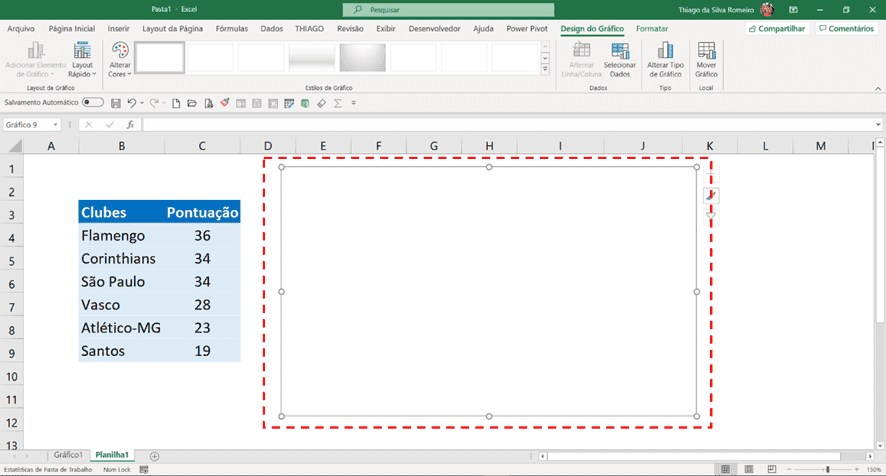Add a new sheet with the plus icon
The image size is (886, 476).
pyautogui.click(x=154, y=456)
